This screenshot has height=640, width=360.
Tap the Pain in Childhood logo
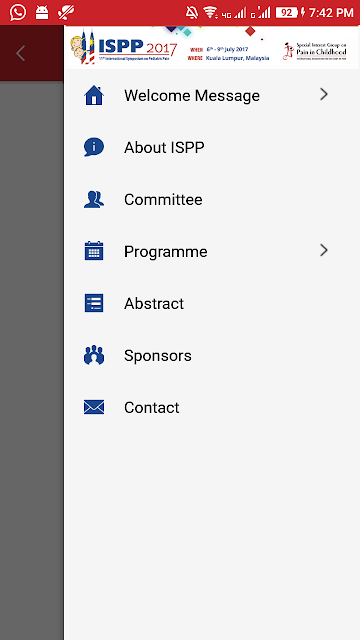[315, 51]
